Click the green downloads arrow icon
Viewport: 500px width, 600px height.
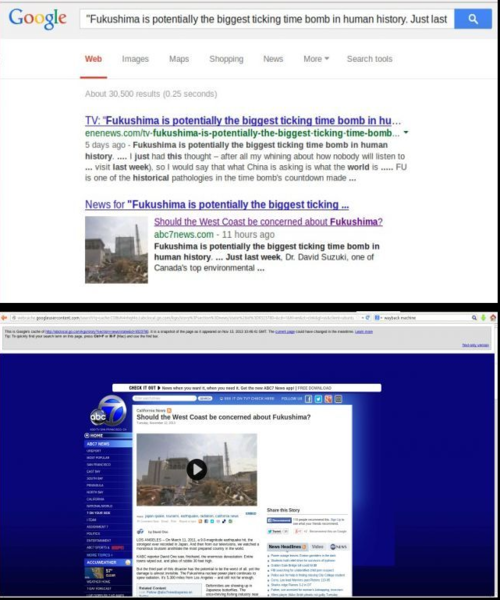click(484, 318)
